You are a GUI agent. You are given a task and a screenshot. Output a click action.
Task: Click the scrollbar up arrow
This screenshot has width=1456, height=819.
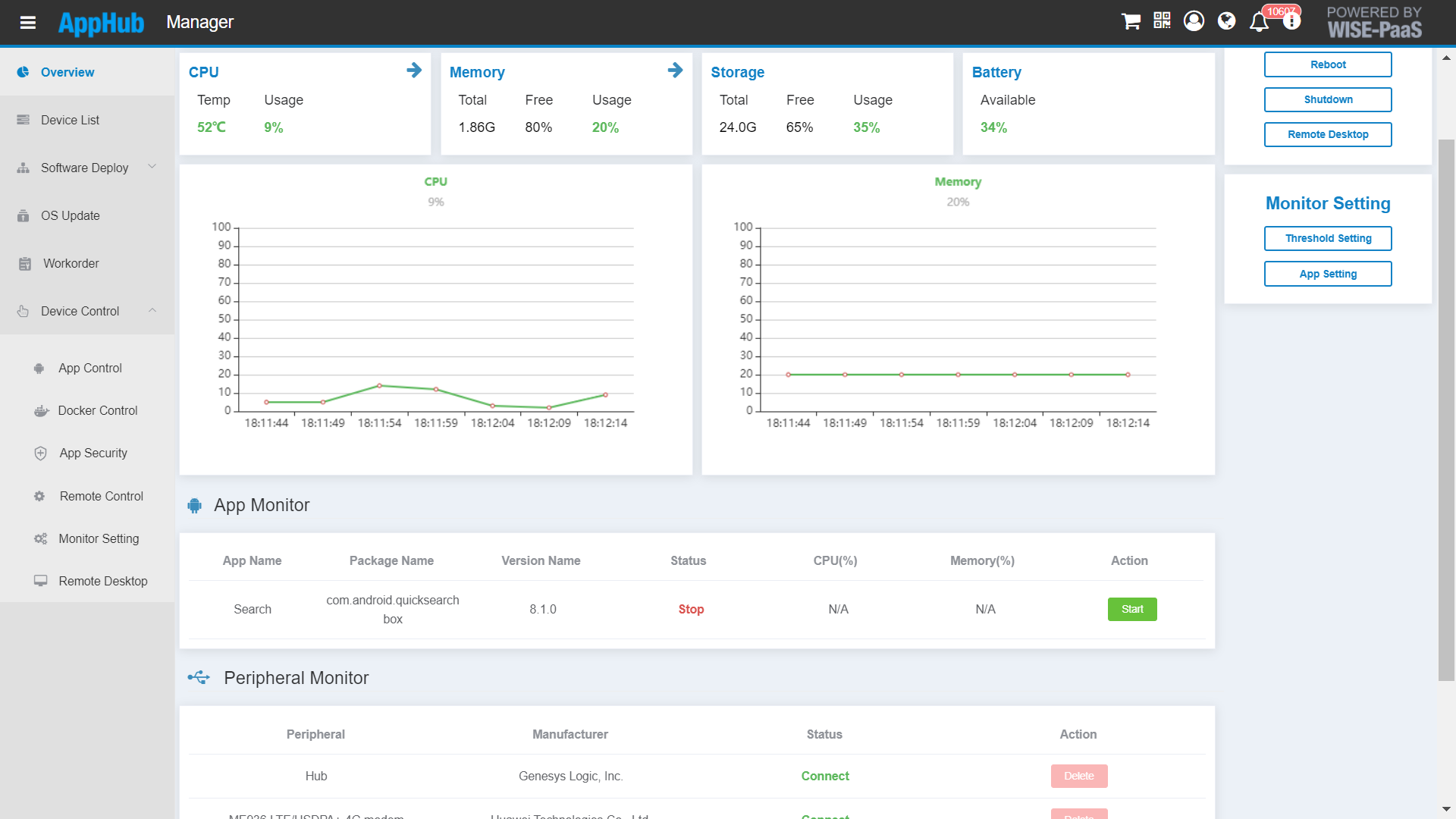point(1446,57)
